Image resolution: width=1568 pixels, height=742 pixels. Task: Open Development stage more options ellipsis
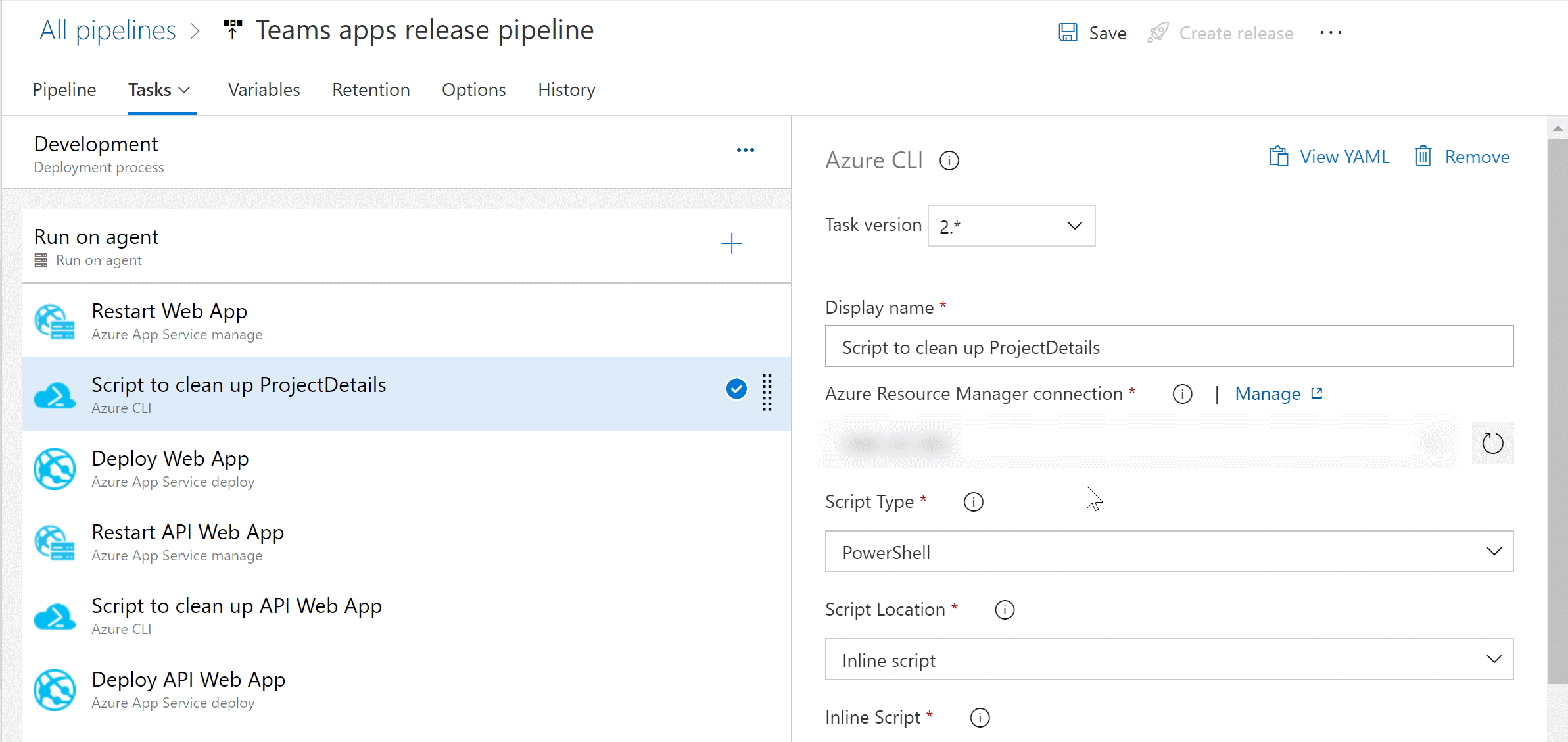[745, 151]
